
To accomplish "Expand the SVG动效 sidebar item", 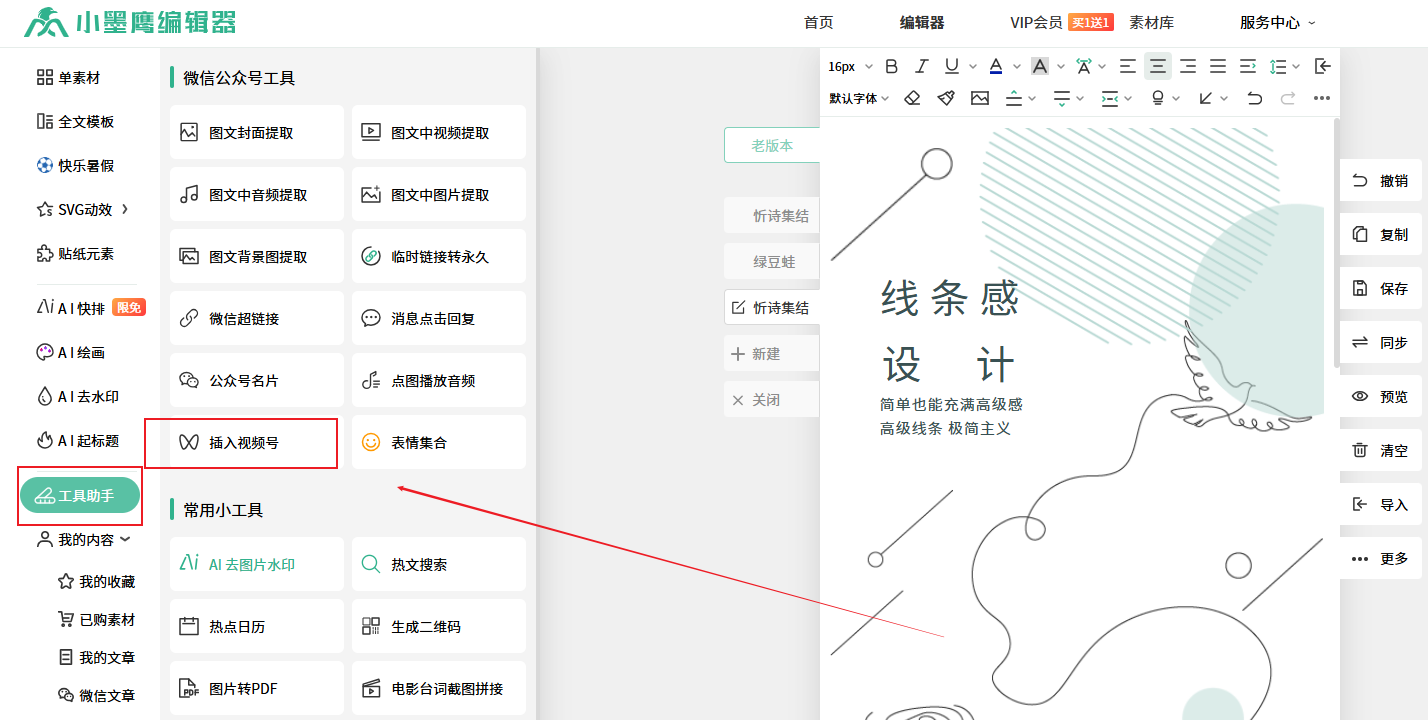I will click(84, 209).
